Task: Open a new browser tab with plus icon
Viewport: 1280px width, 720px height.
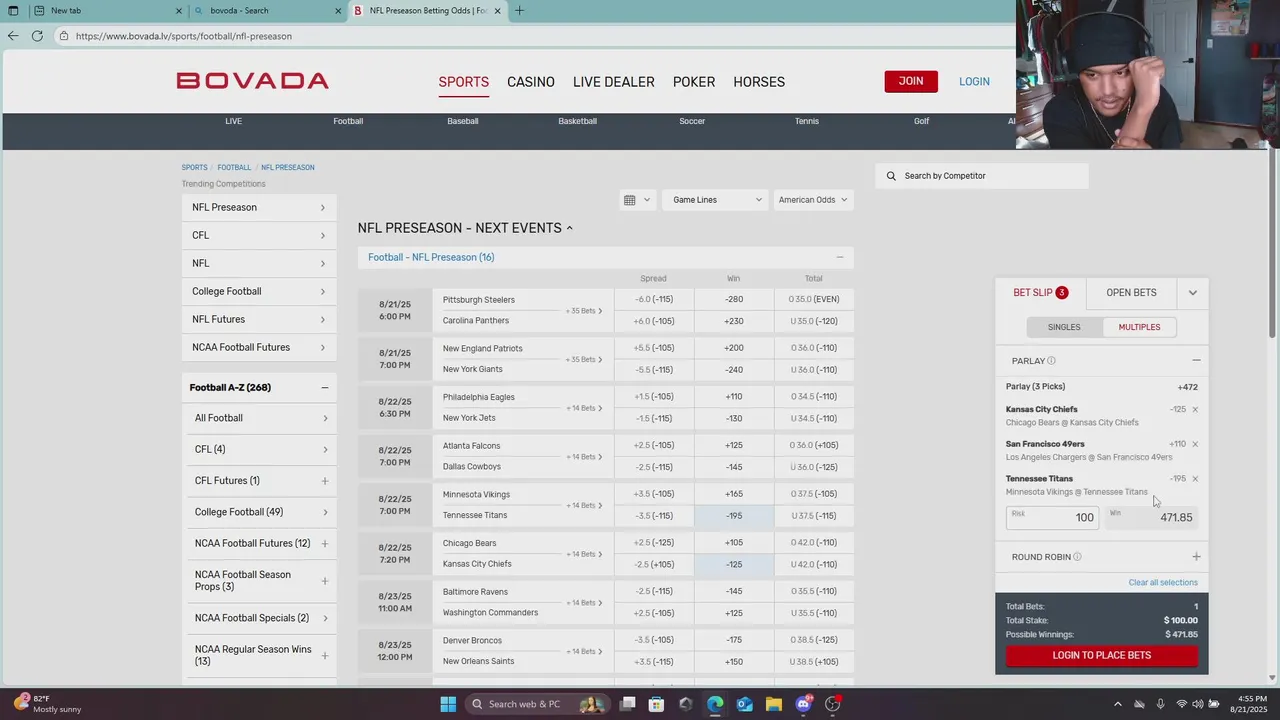Action: pyautogui.click(x=519, y=11)
